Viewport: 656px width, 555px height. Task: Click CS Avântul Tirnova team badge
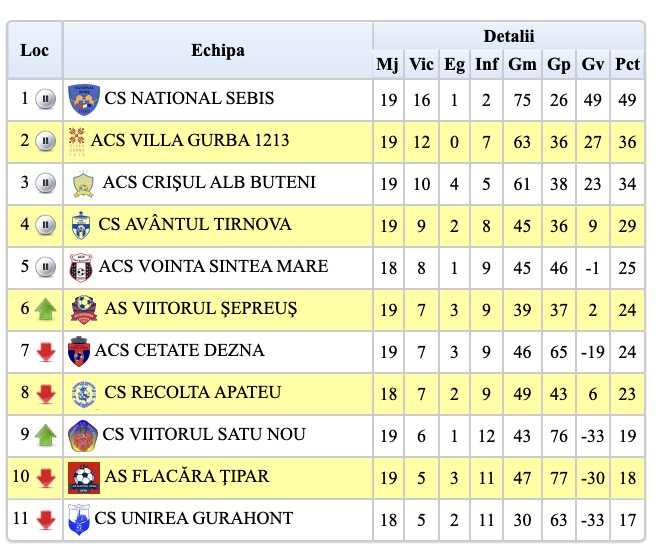[81, 225]
